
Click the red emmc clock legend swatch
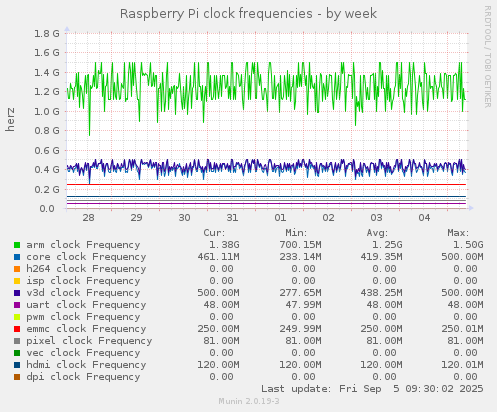(x=17, y=329)
